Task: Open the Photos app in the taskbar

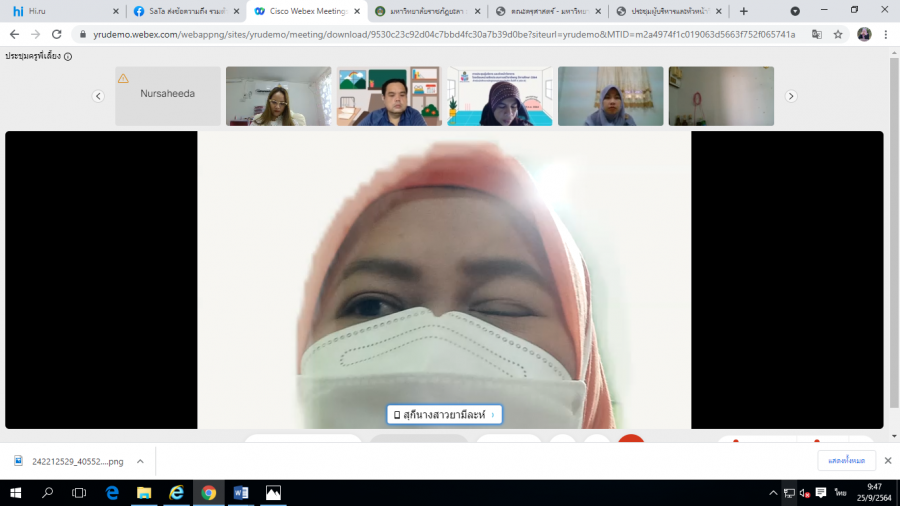Action: click(273, 493)
